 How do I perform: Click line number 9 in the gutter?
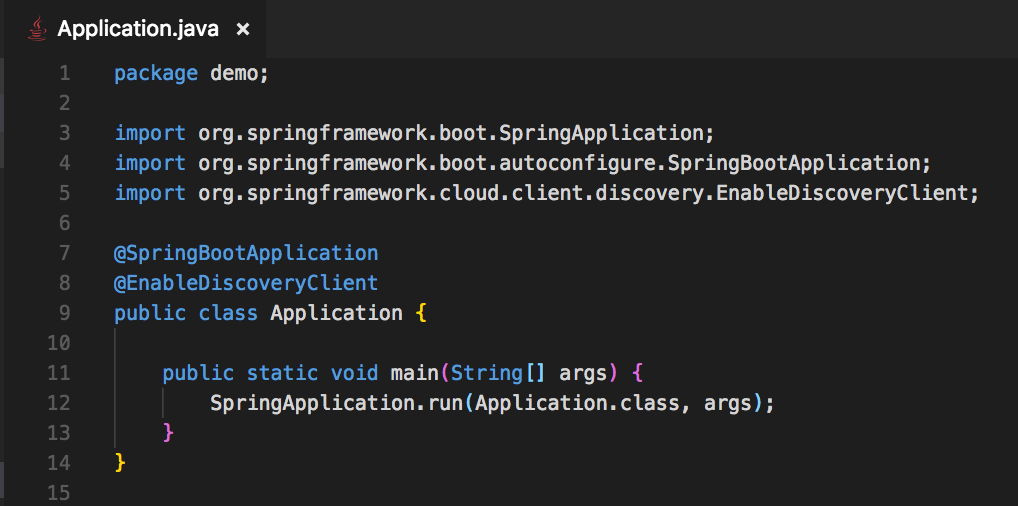[65, 313]
